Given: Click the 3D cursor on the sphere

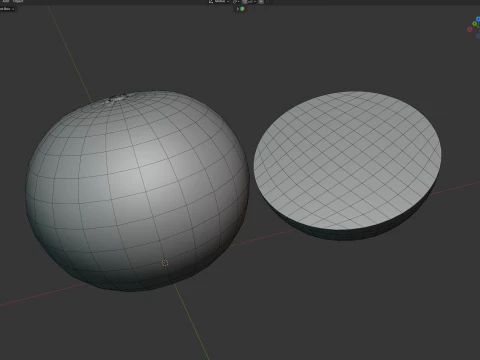Looking at the screenshot, I should (165, 263).
